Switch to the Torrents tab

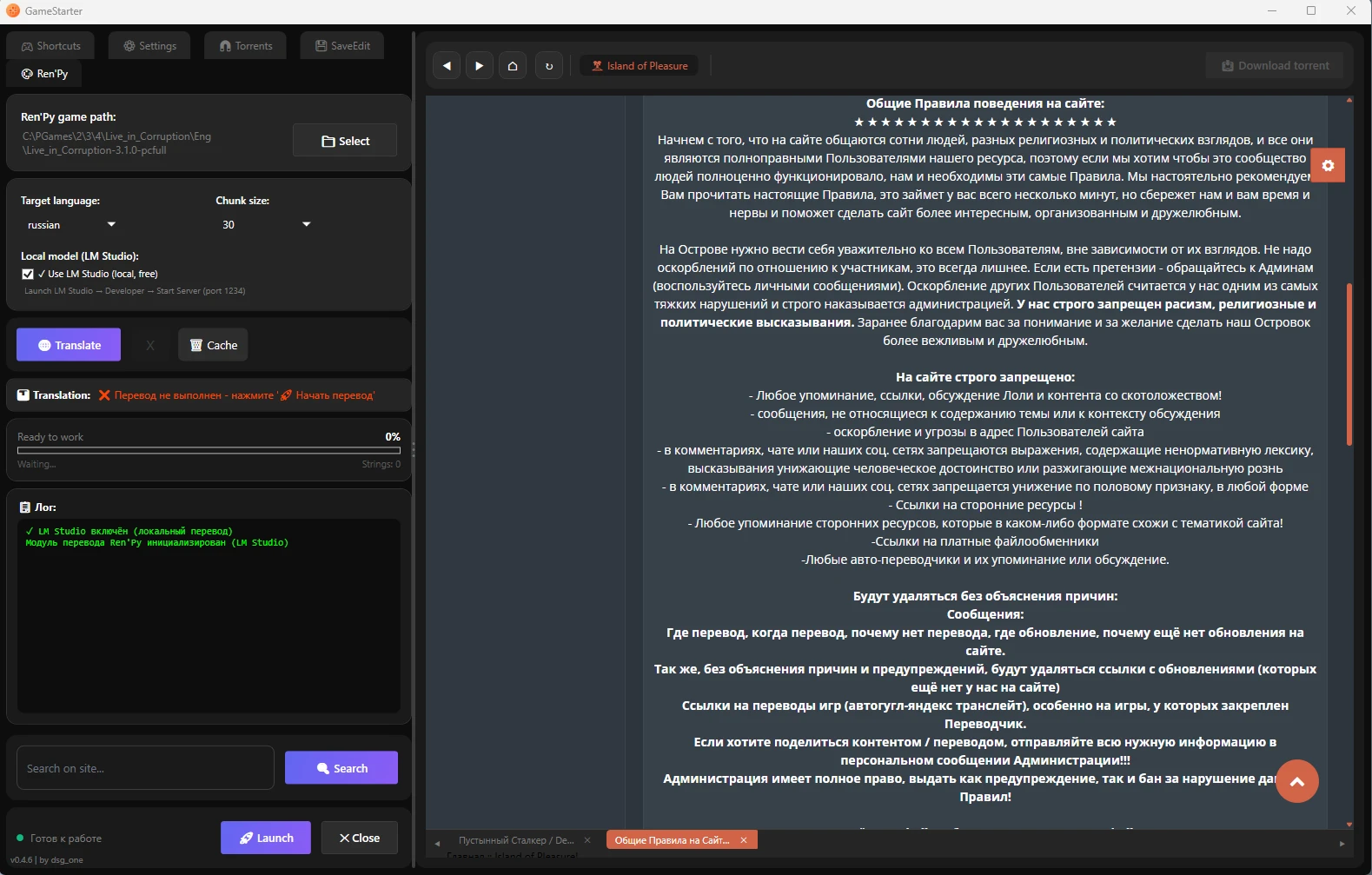click(x=246, y=46)
